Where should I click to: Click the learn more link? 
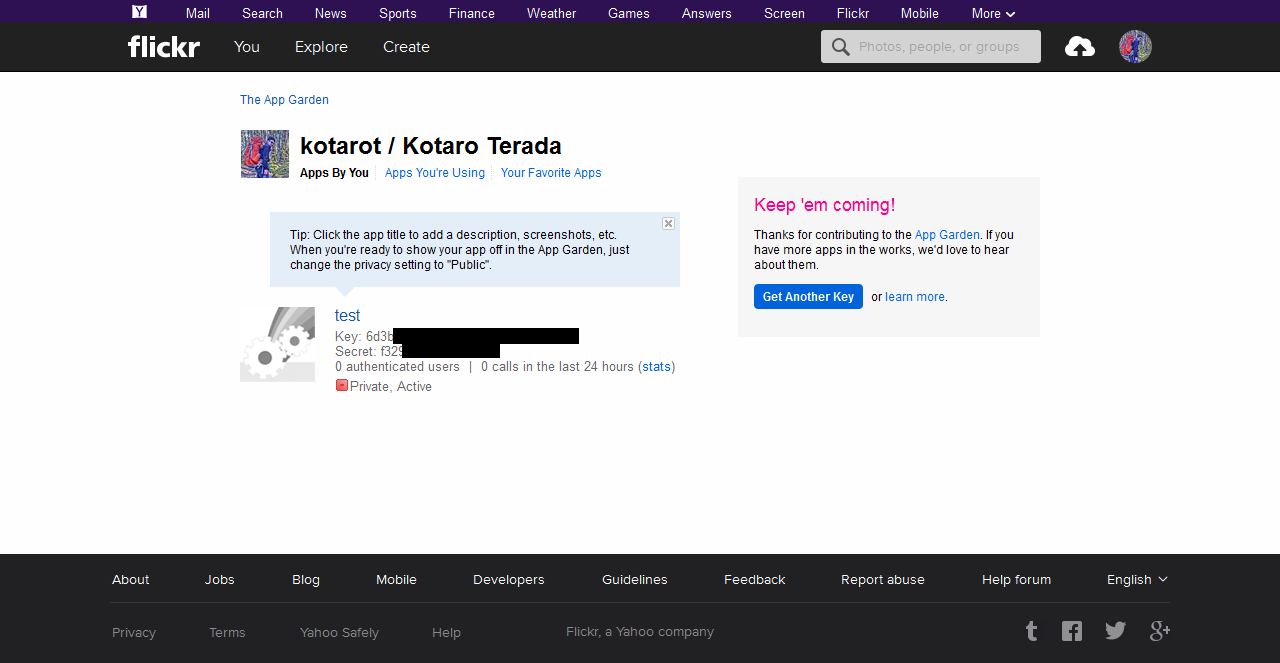(x=915, y=297)
